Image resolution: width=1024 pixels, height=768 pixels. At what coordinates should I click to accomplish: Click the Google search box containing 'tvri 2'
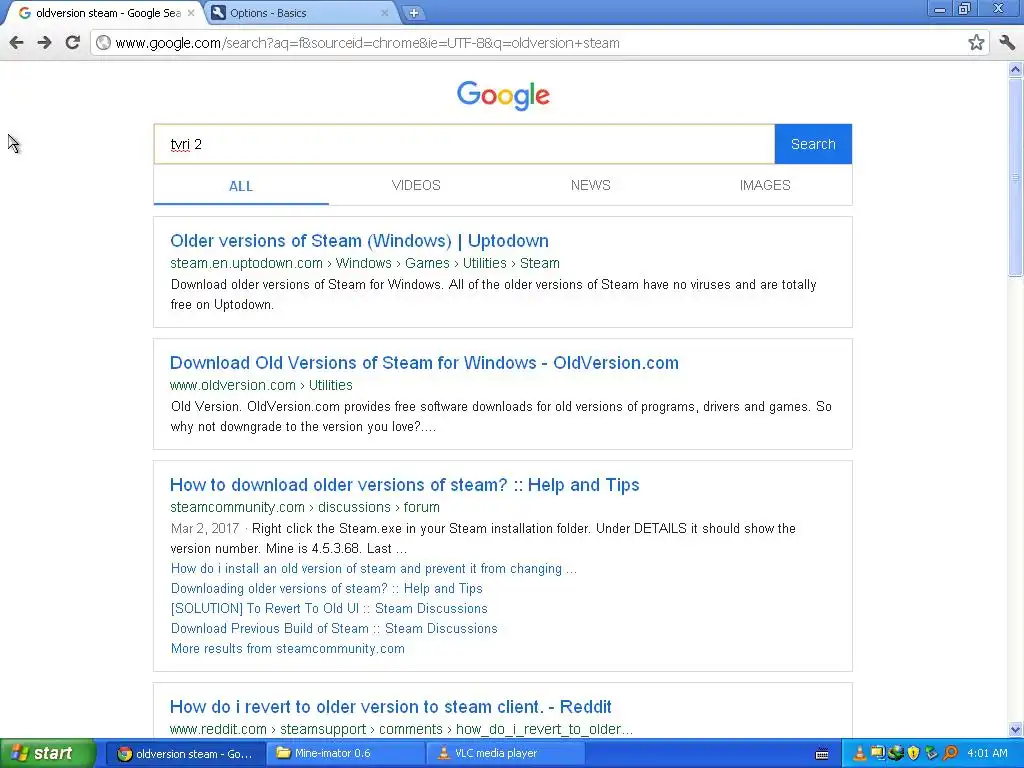464,144
